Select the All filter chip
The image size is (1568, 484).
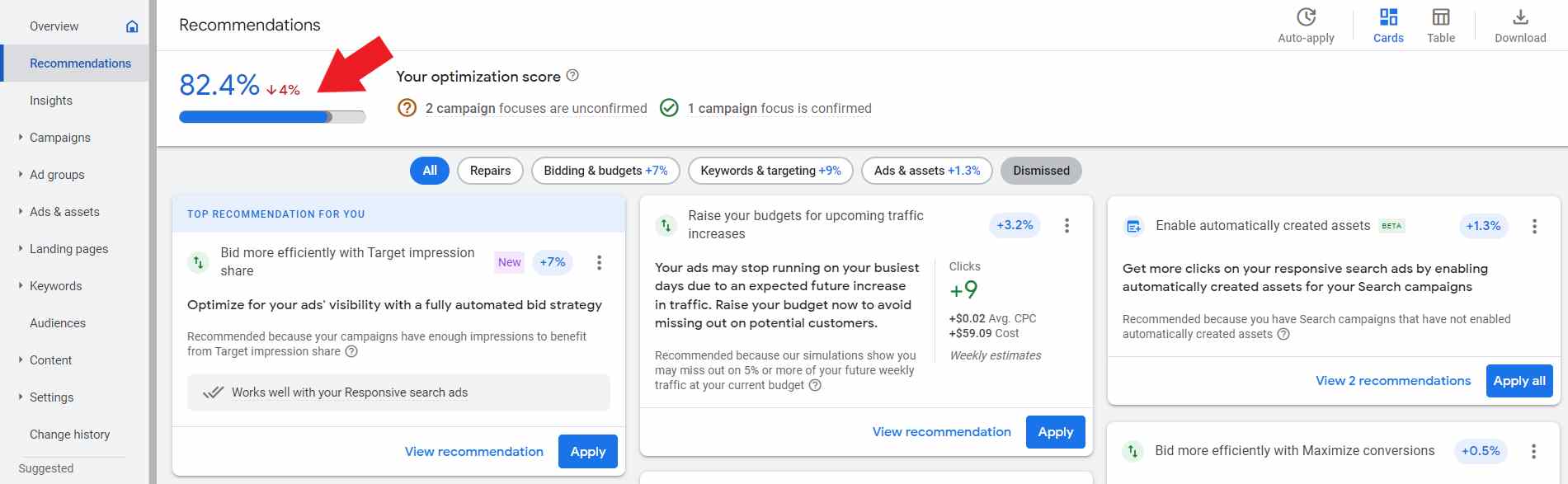430,171
